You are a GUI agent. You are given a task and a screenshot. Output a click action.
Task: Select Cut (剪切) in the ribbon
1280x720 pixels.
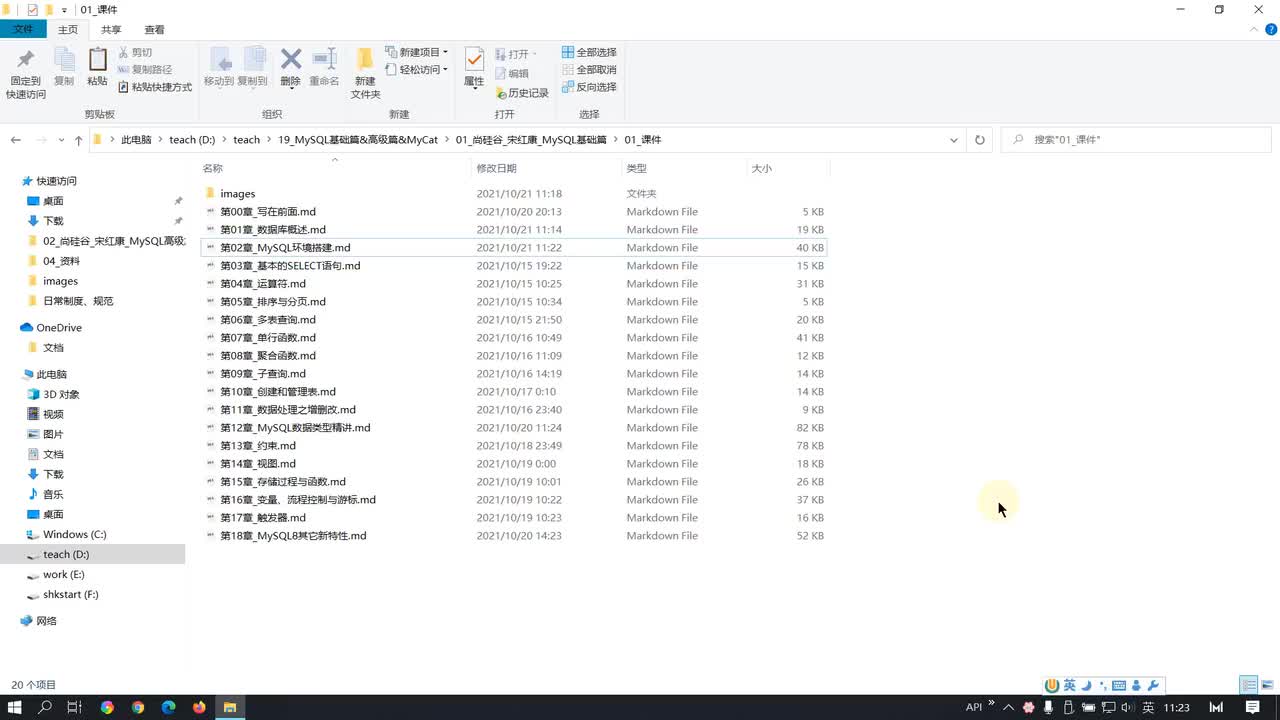click(x=135, y=52)
